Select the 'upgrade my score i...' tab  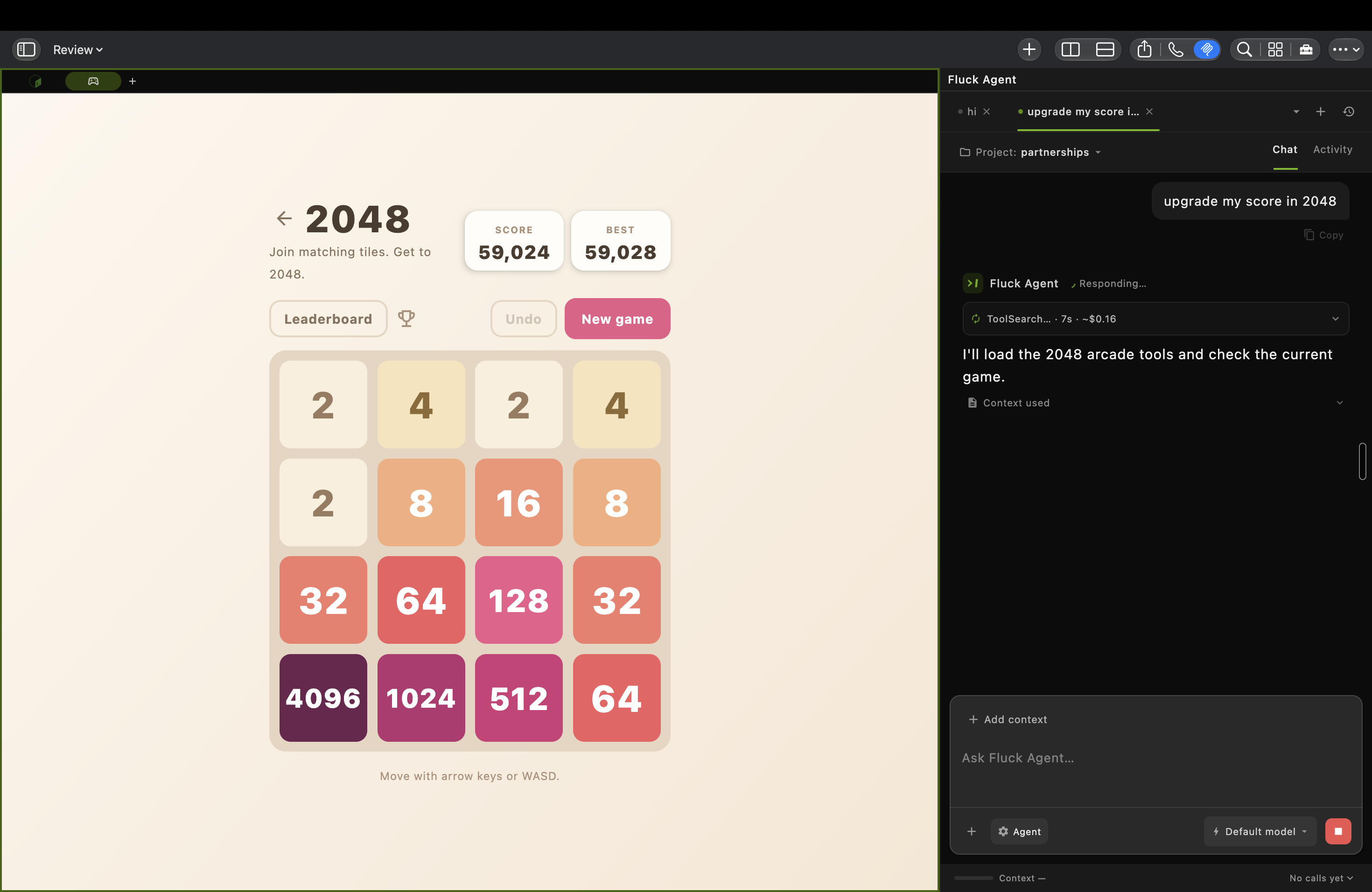point(1083,112)
